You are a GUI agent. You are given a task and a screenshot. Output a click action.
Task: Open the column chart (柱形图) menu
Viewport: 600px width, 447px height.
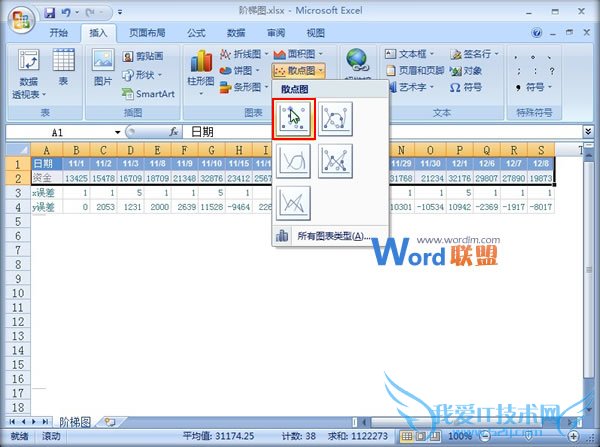[x=201, y=73]
